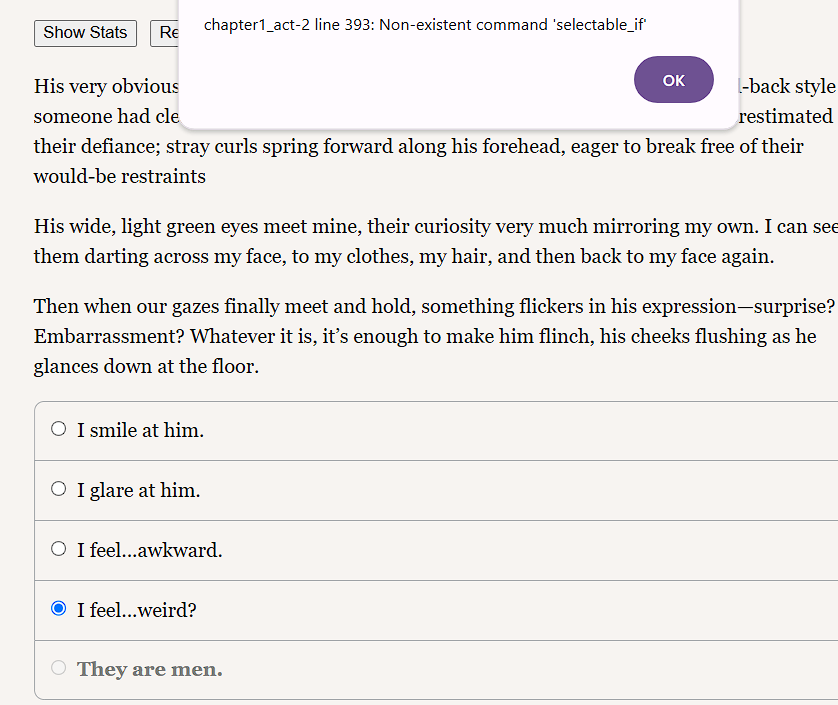The image size is (838, 705).
Task: Click the 'I glare at him.' option text
Action: (x=138, y=491)
